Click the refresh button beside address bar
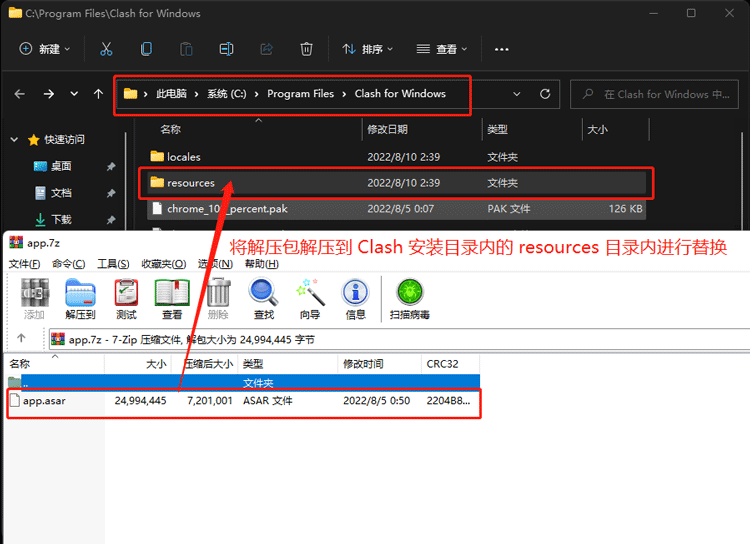Viewport: 750px width, 544px height. coord(545,94)
